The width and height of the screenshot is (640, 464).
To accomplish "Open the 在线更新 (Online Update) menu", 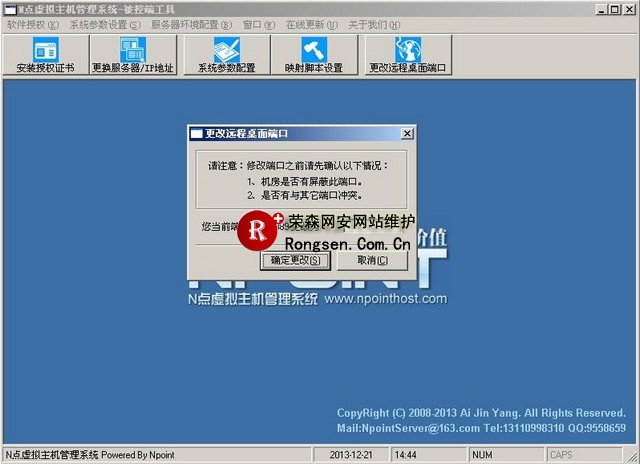I will coord(311,23).
